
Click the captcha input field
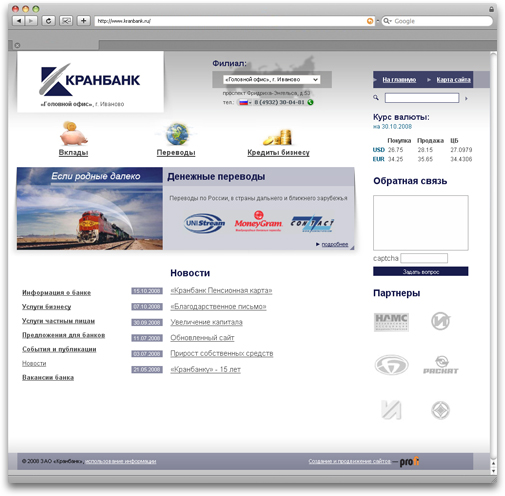click(424, 258)
